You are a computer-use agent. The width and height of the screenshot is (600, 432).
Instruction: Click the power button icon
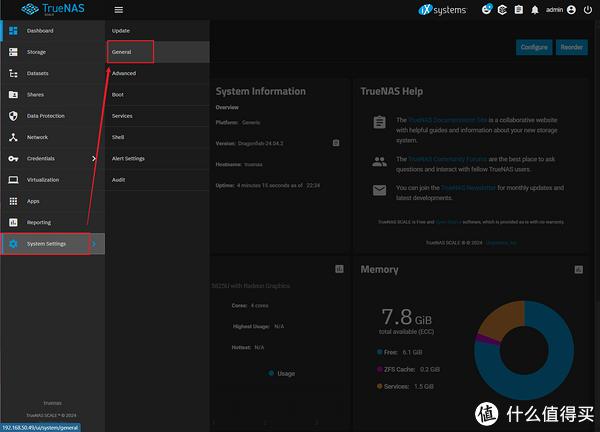click(588, 10)
